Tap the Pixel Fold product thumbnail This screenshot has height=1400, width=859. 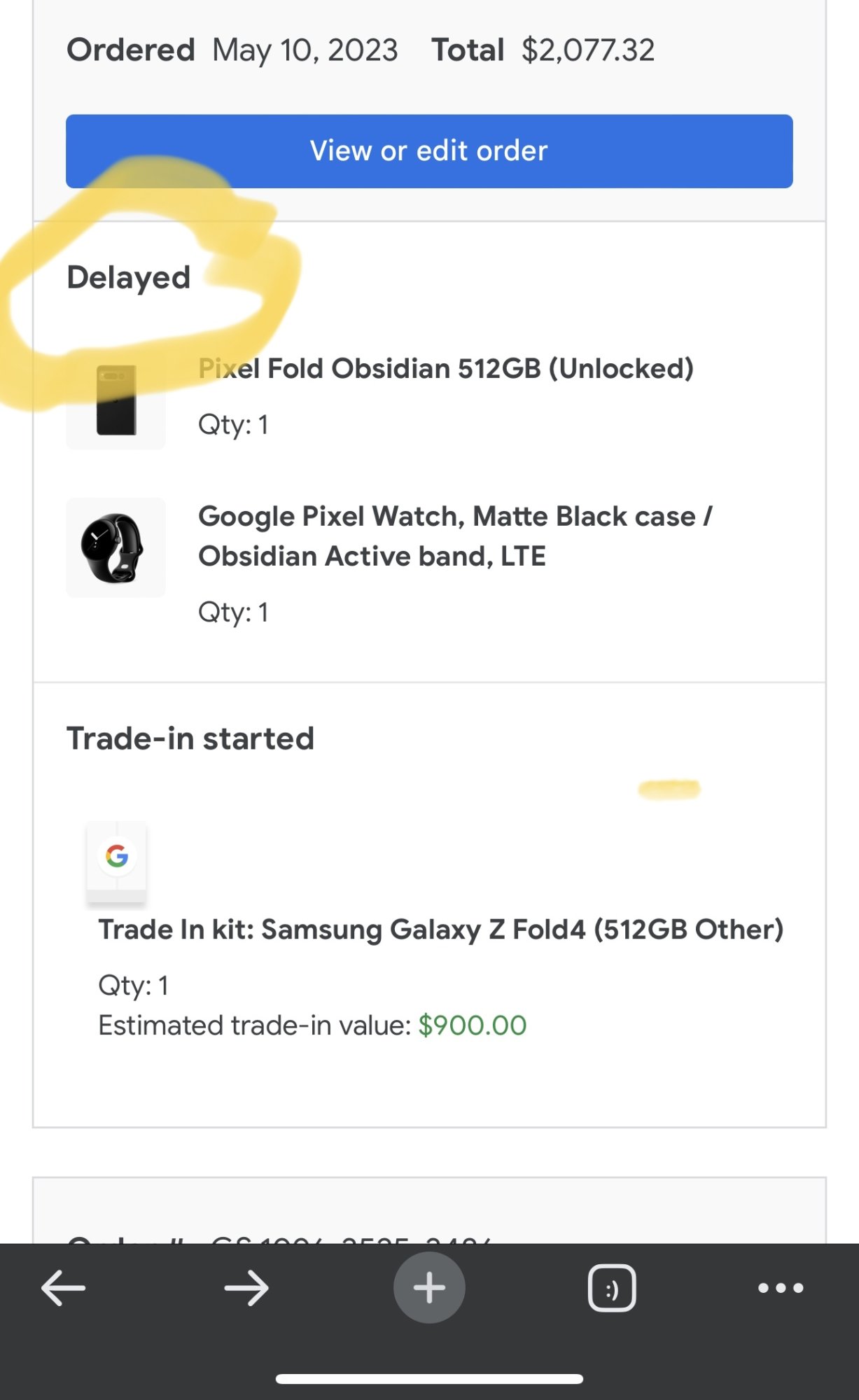click(116, 400)
